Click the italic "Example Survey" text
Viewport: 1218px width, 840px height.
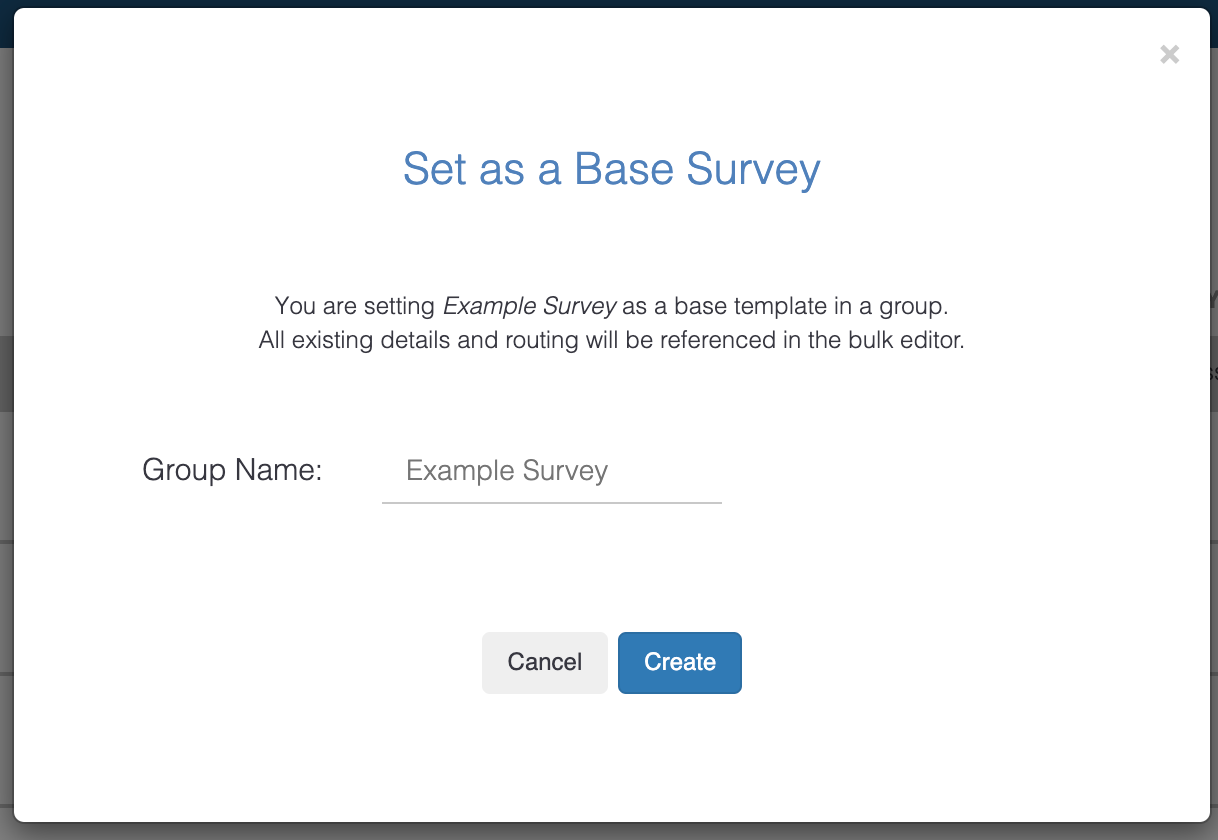[529, 305]
